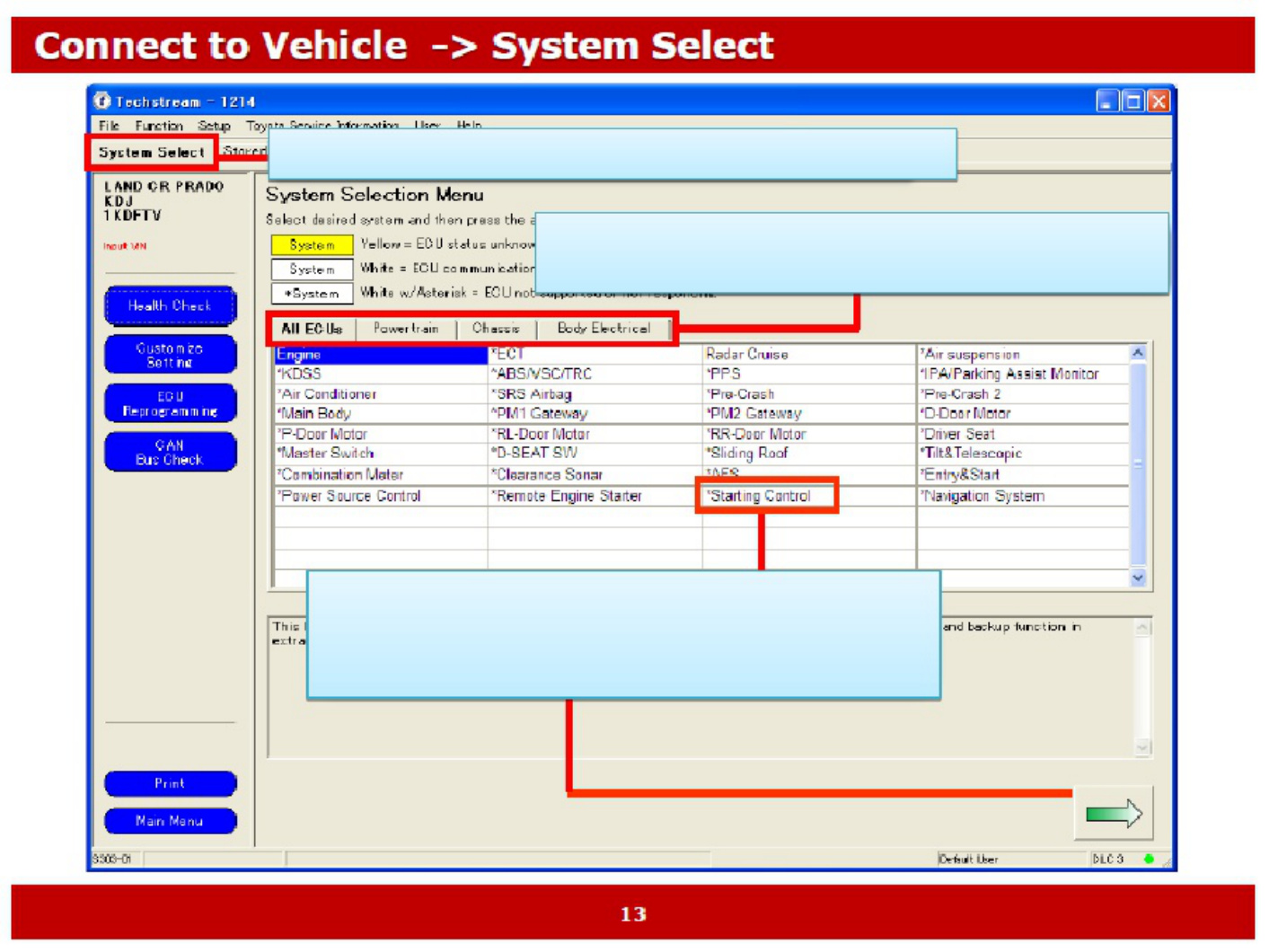Open the Setup menu

[x=214, y=126]
